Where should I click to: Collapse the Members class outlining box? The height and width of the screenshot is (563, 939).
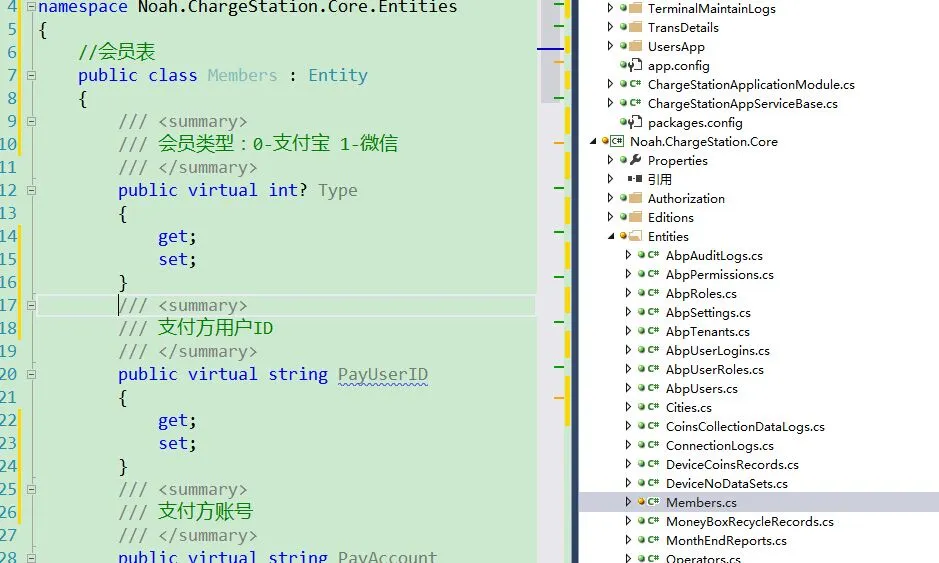[x=31, y=75]
